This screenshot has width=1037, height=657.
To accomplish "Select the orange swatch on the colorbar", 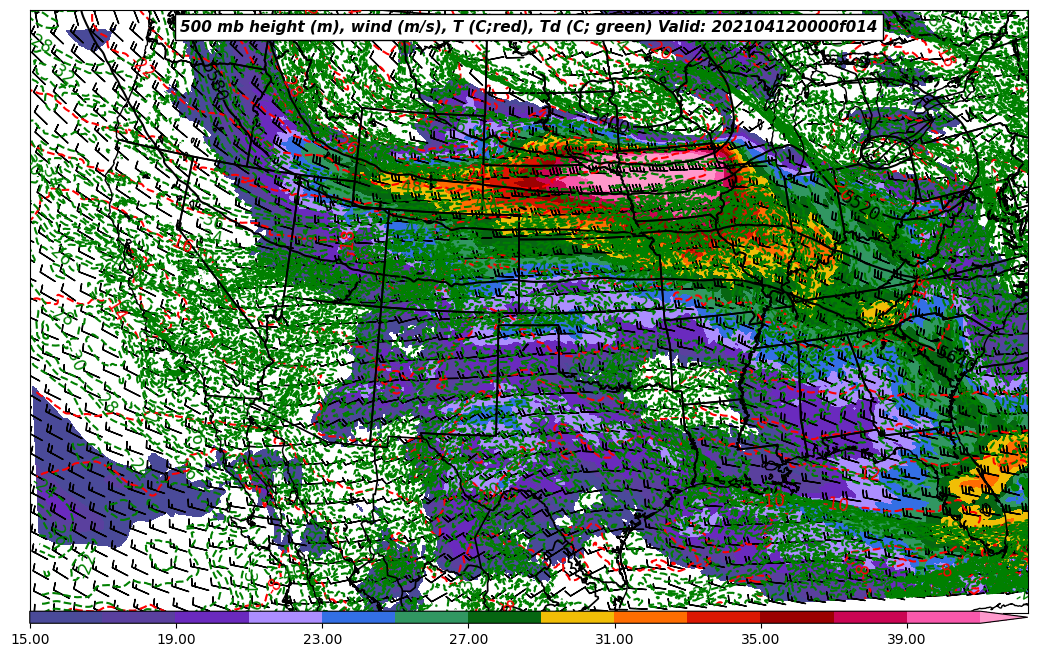I will pyautogui.click(x=650, y=618).
